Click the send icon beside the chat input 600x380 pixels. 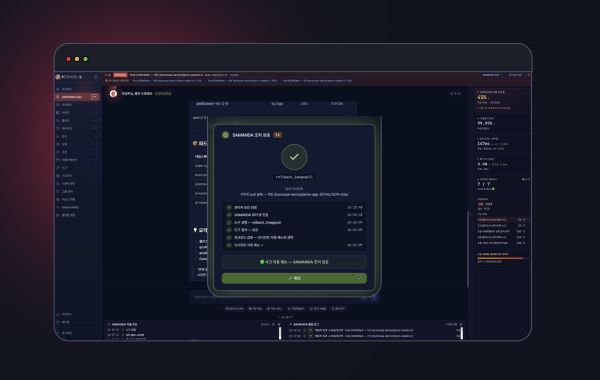click(374, 297)
